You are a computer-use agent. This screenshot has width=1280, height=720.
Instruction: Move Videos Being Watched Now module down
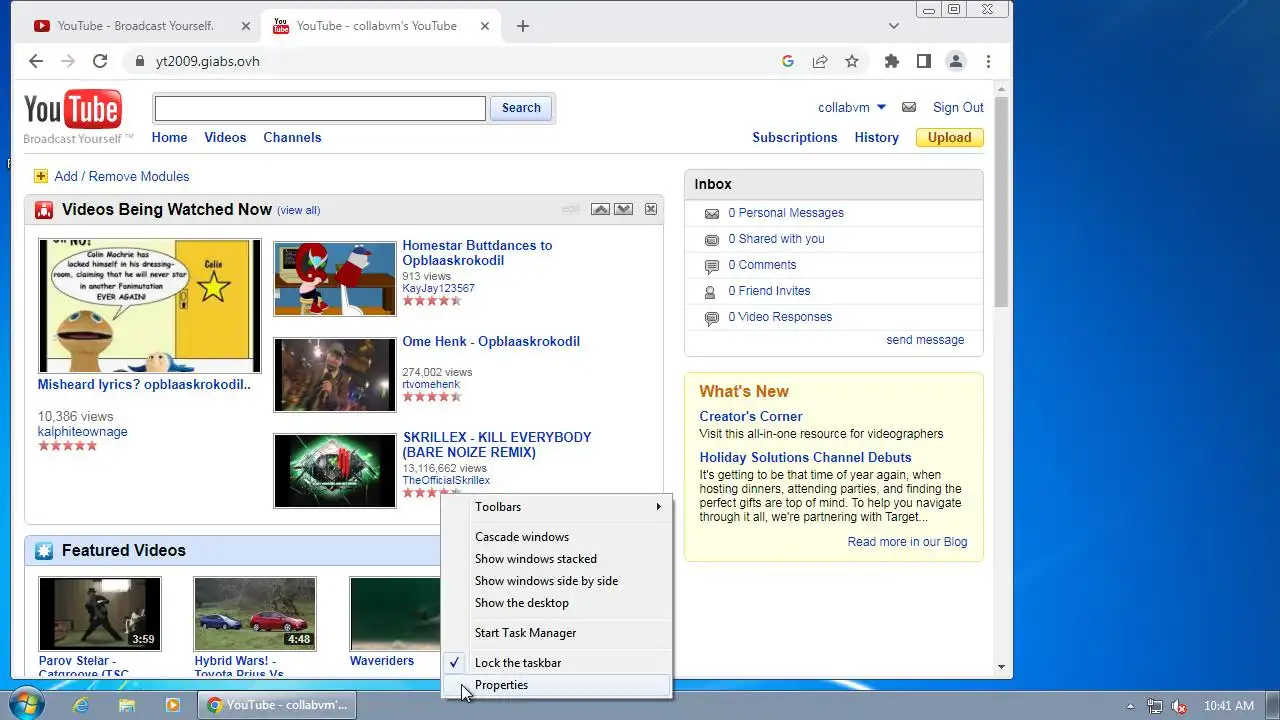(x=624, y=209)
